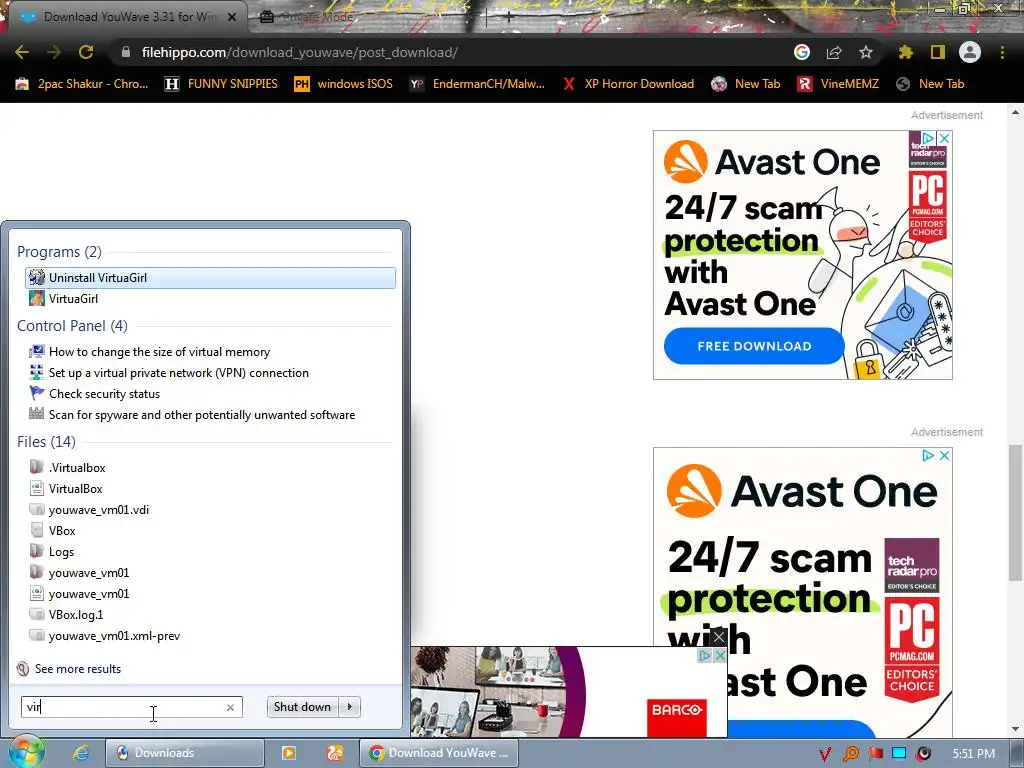
Task: Open EndermanCH/Malw... bookmark
Action: (477, 84)
